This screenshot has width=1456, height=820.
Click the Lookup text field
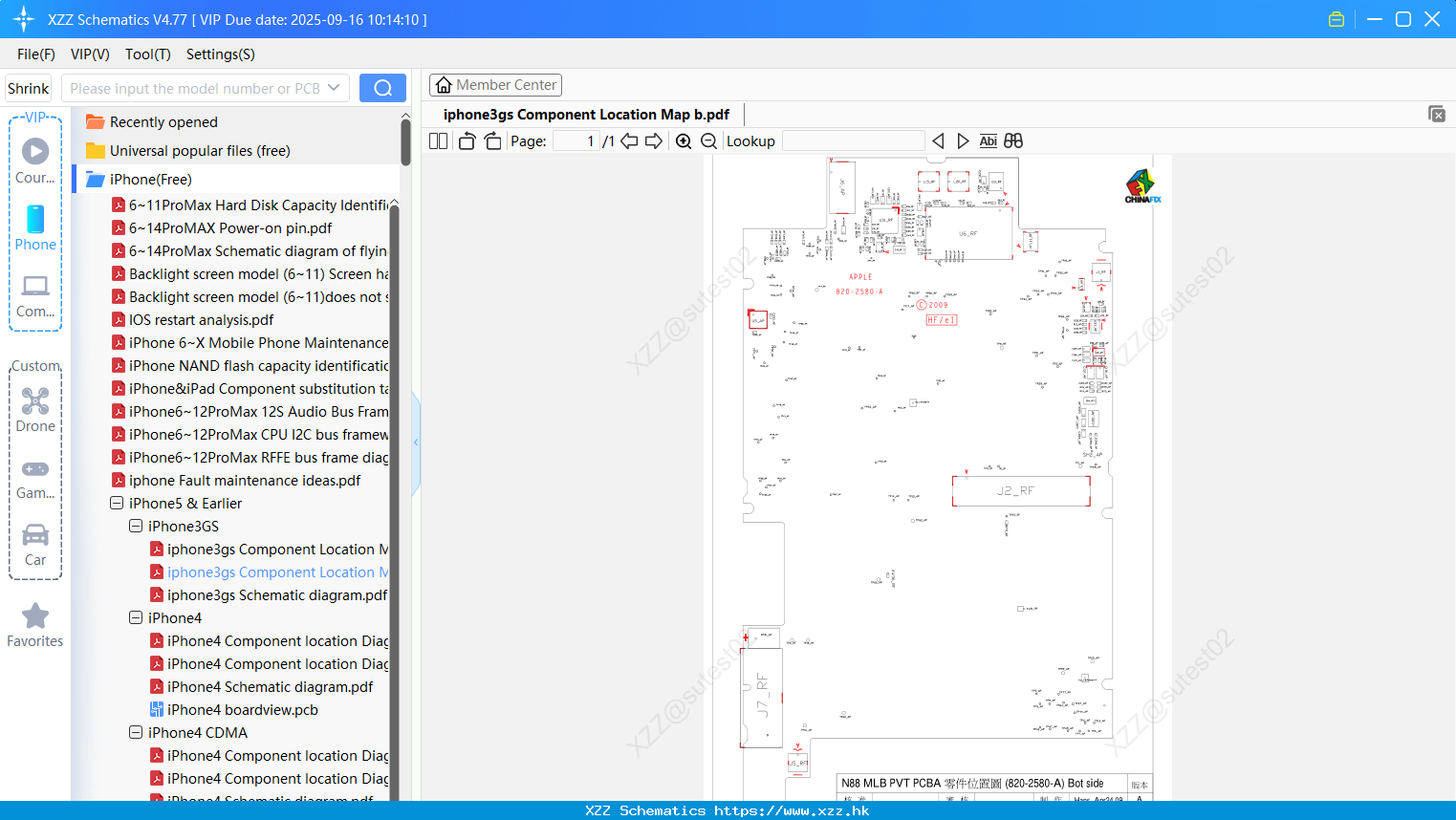point(854,141)
